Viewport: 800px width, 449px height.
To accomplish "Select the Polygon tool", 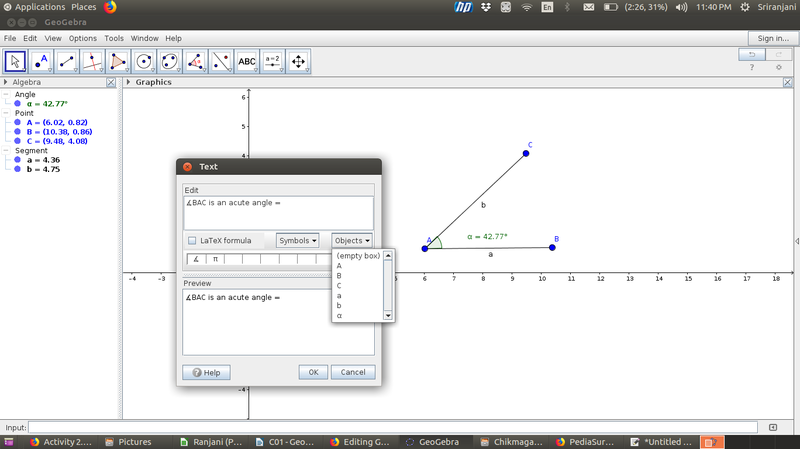I will click(118, 62).
